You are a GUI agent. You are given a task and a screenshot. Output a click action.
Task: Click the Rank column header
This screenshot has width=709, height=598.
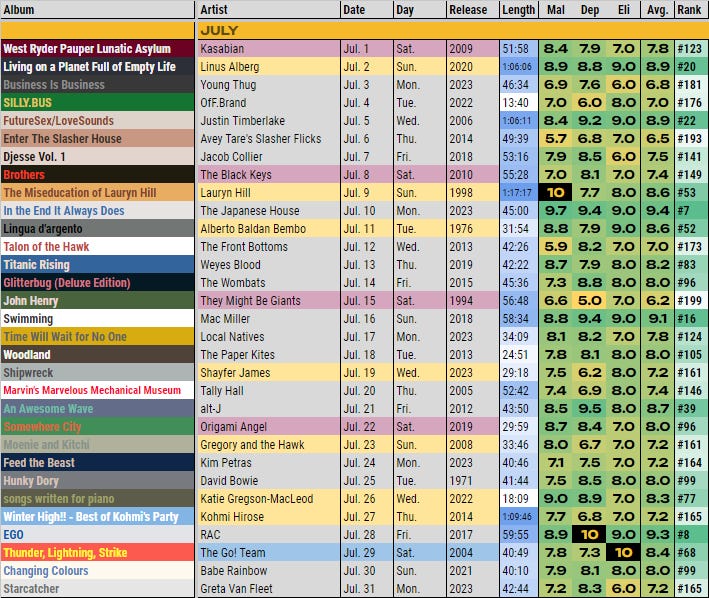[689, 9]
